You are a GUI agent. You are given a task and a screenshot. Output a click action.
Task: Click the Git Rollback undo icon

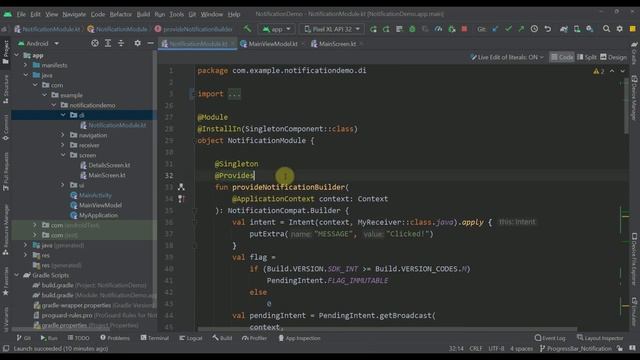tap(548, 29)
